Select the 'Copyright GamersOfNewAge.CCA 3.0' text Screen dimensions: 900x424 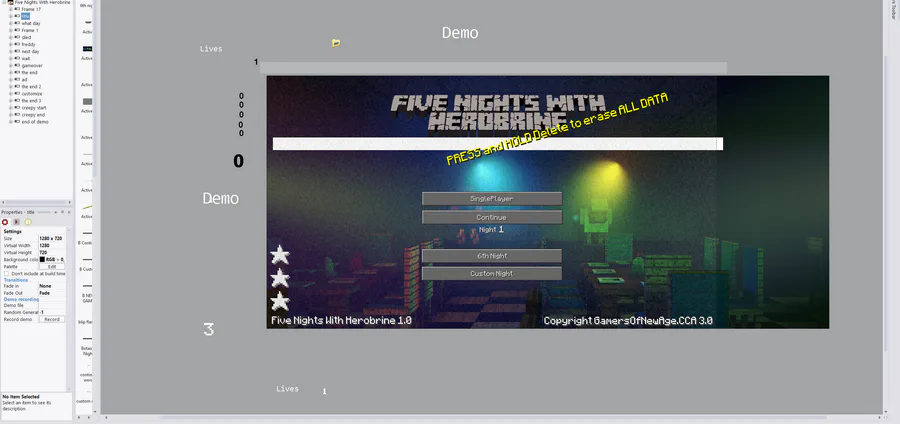(629, 321)
